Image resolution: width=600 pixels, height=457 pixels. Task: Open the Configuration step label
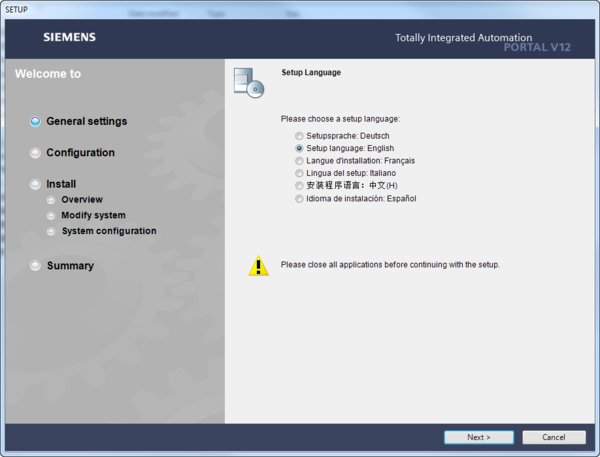(80, 153)
